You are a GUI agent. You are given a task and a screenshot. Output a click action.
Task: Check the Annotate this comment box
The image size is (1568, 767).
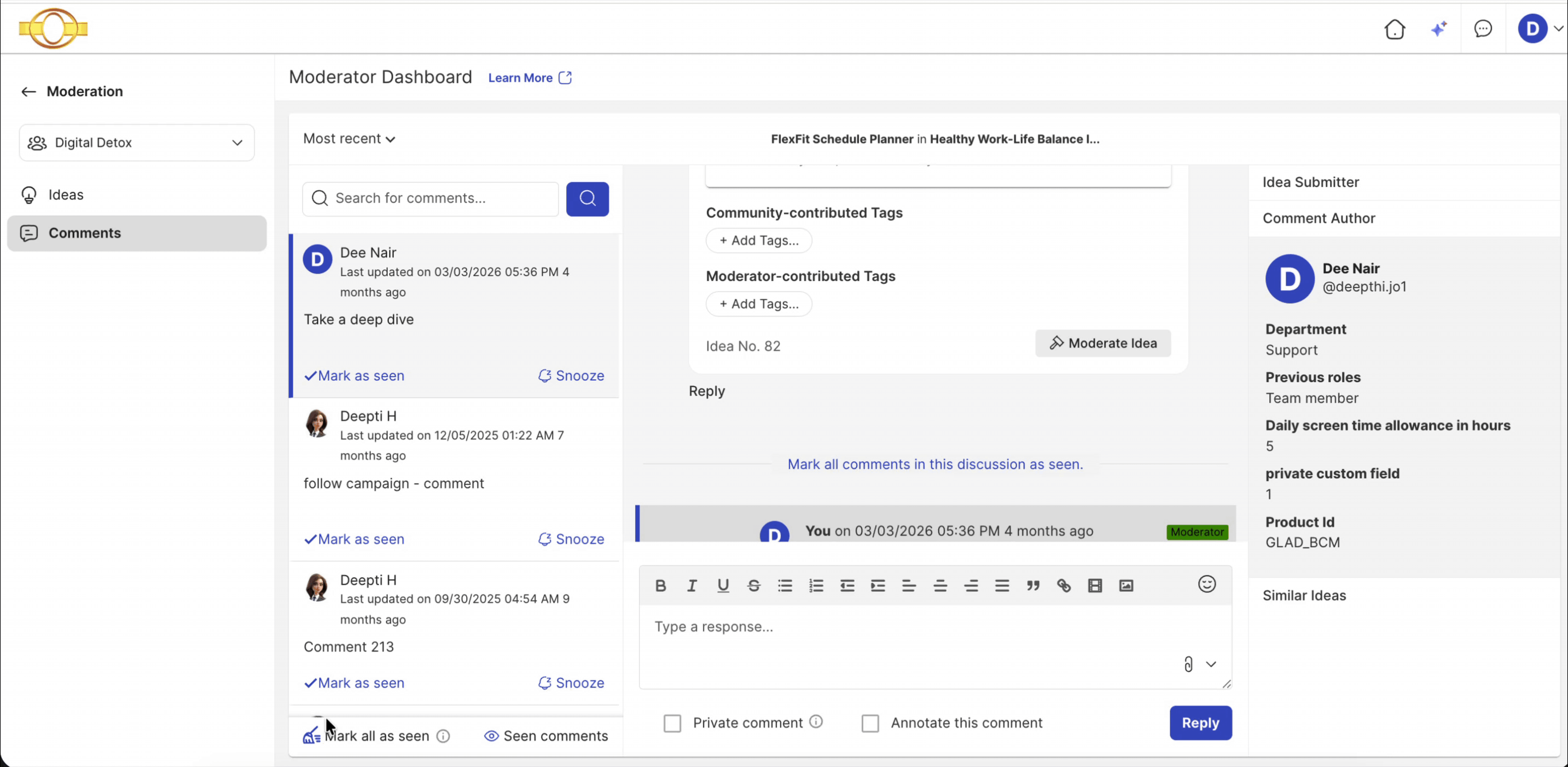870,723
